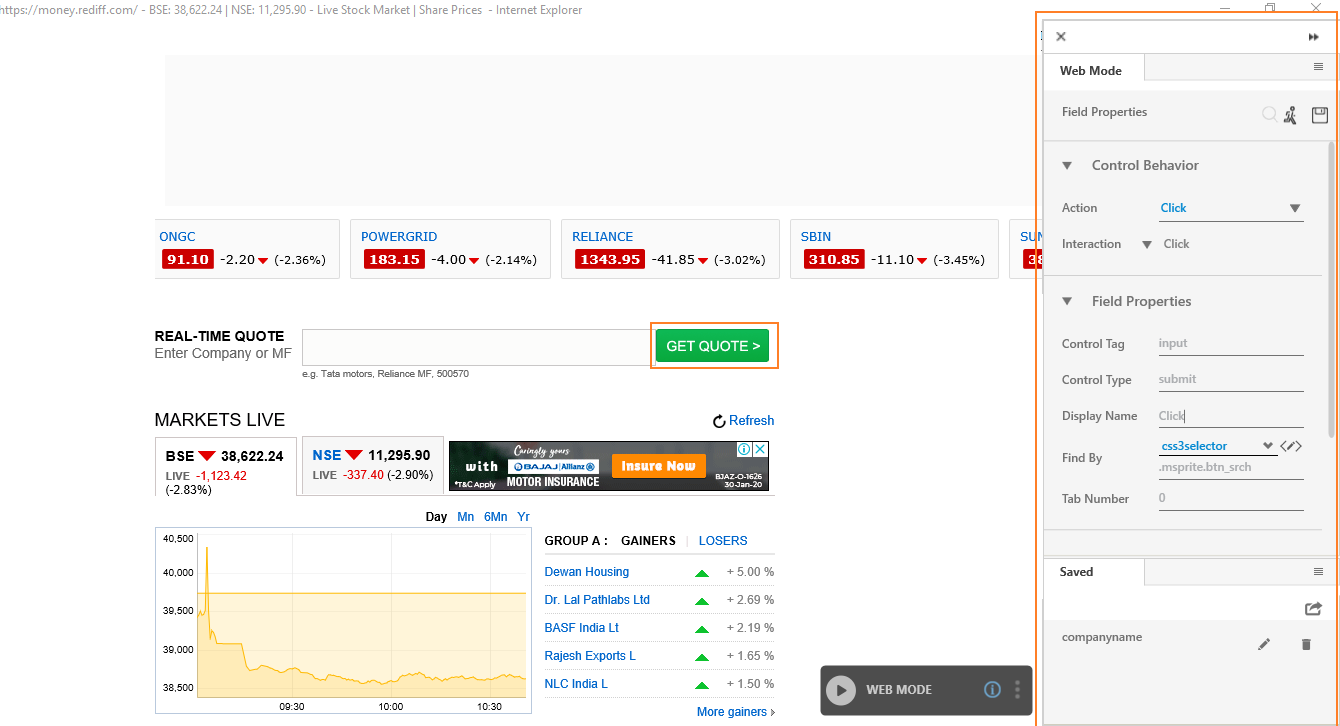Close the Web Mode panel with the X icon
The height and width of the screenshot is (726, 1340).
coord(1061,37)
